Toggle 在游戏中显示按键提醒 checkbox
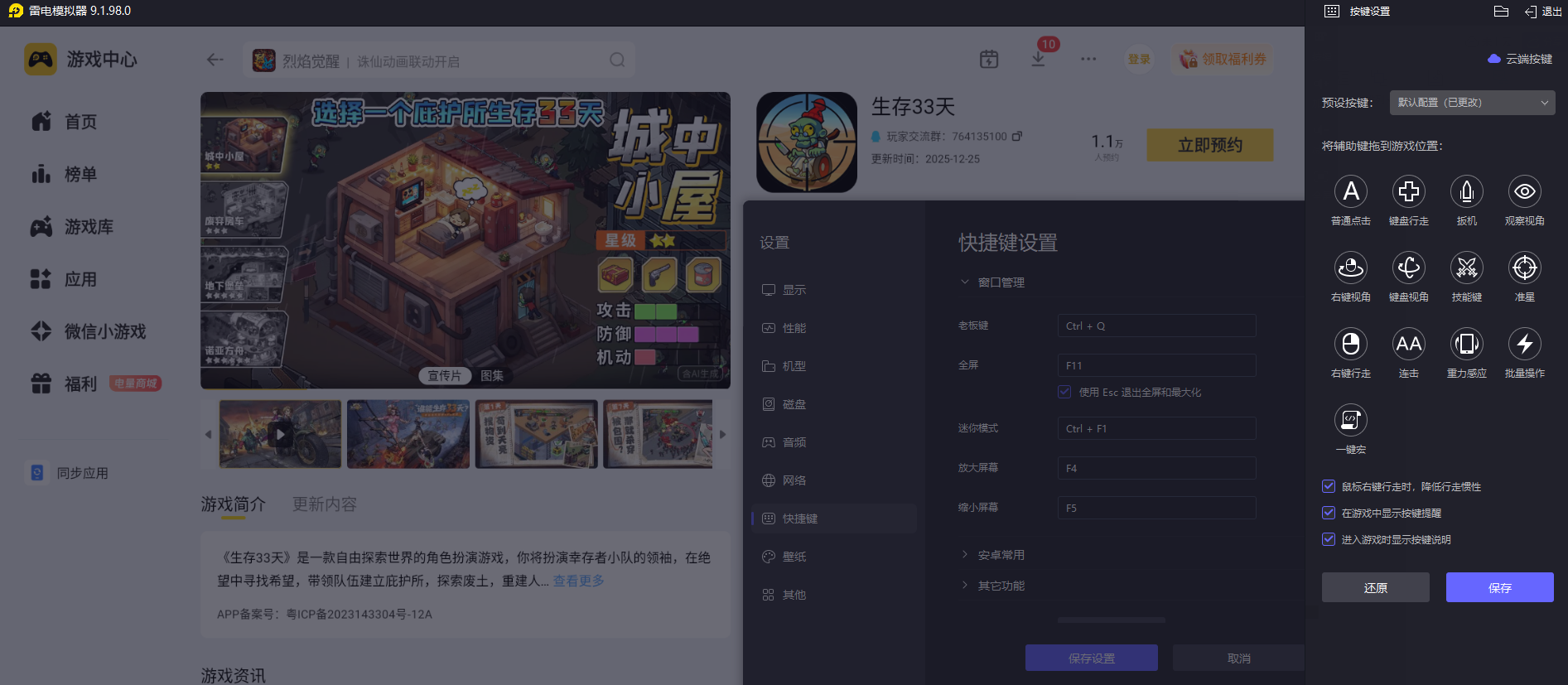 point(1329,513)
